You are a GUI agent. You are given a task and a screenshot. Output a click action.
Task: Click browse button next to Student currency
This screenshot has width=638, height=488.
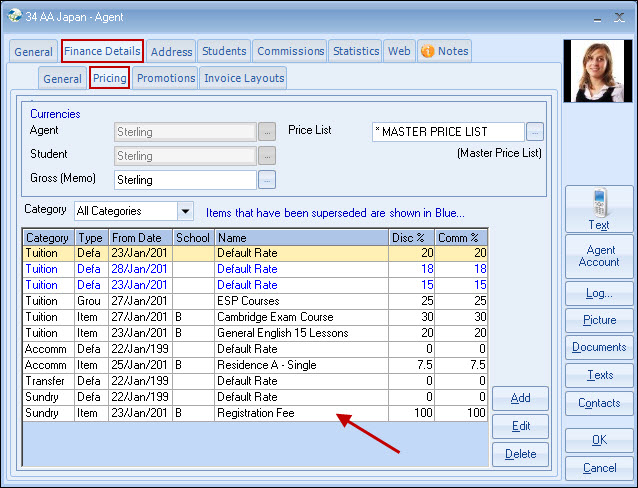click(267, 155)
